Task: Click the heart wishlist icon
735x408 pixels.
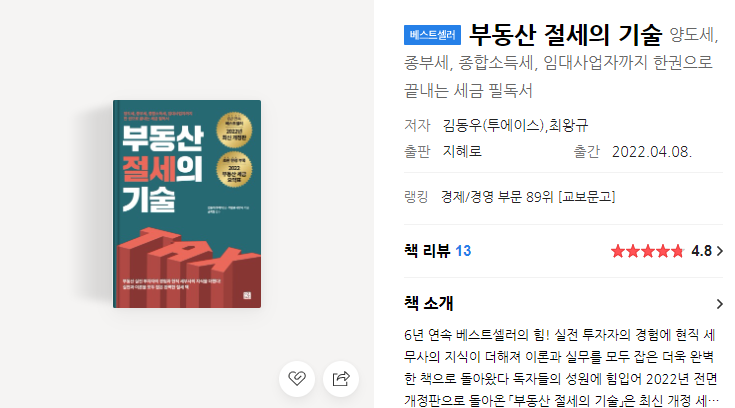Action: tap(297, 378)
